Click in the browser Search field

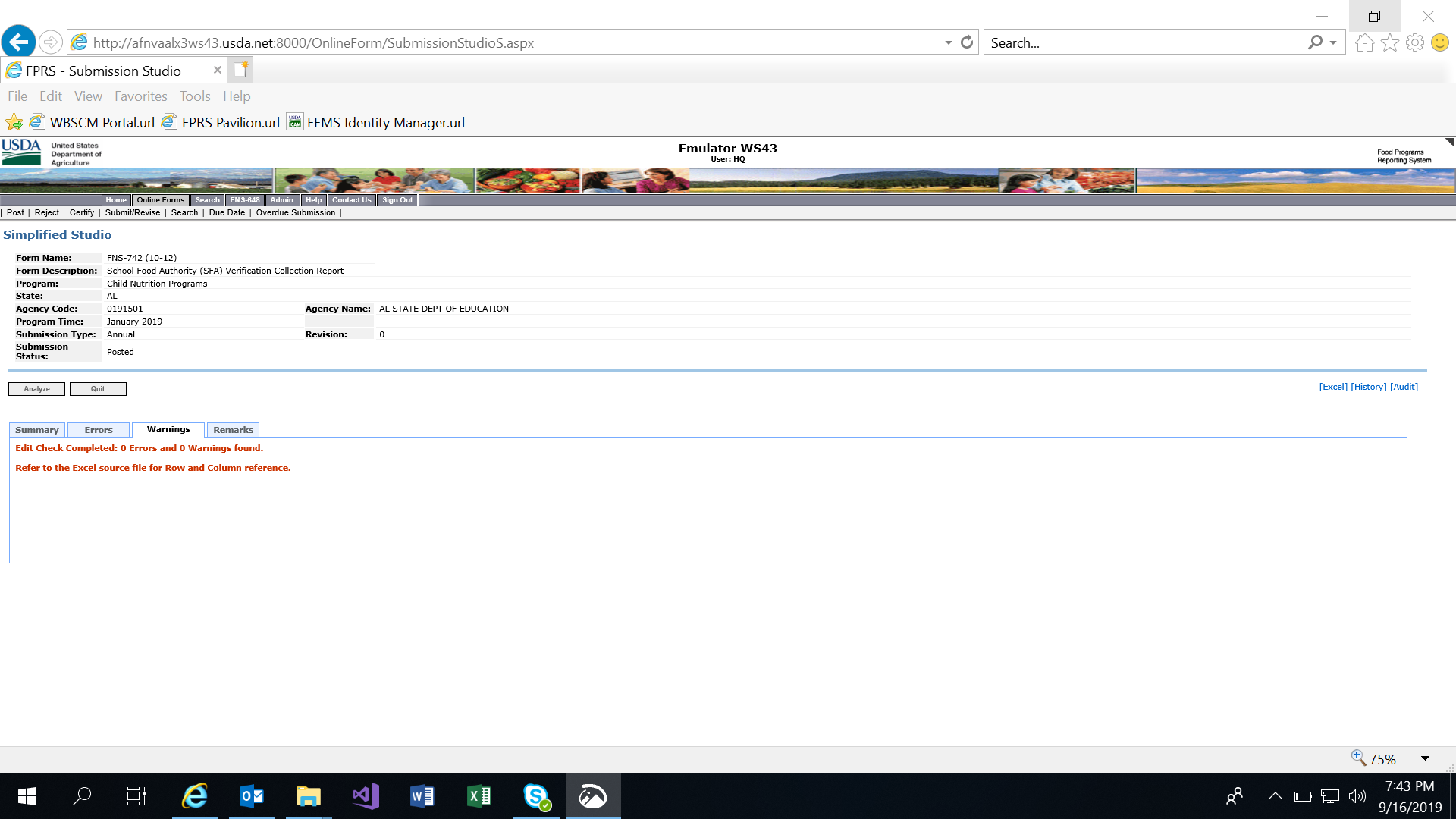1145,42
